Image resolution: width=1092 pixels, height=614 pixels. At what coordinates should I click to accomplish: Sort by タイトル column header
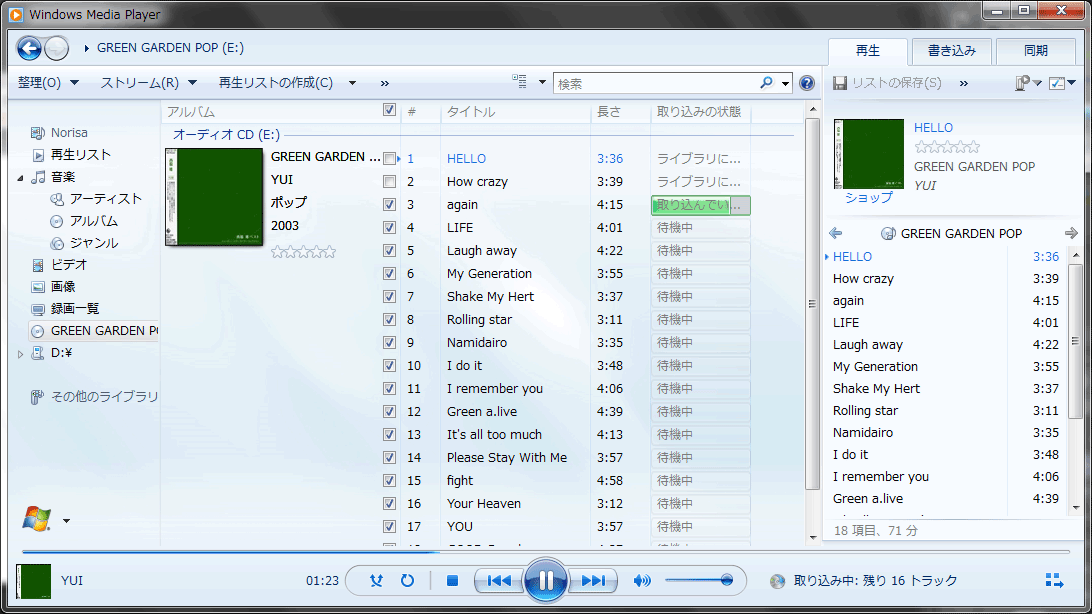(x=516, y=111)
